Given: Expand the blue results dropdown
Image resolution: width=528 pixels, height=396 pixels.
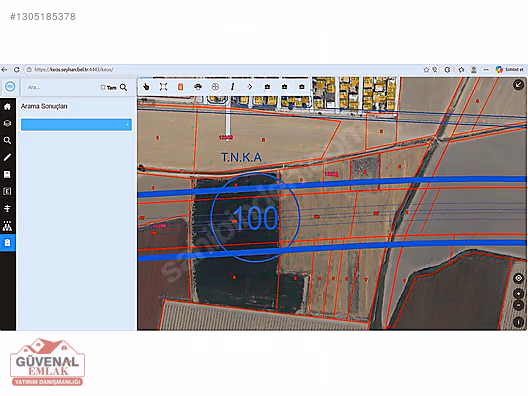Looking at the screenshot, I should [76, 125].
